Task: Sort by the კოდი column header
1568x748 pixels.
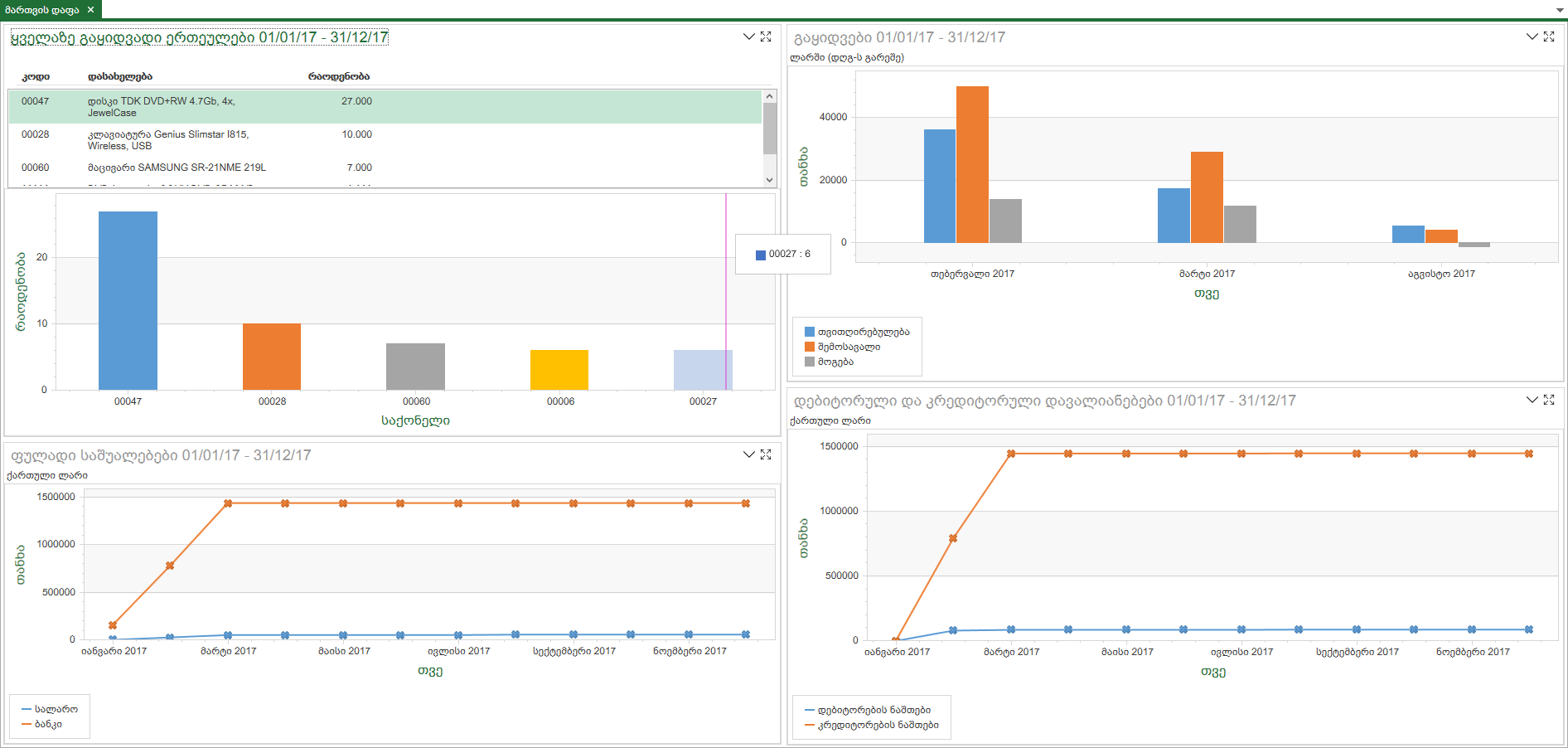Action: [36, 76]
